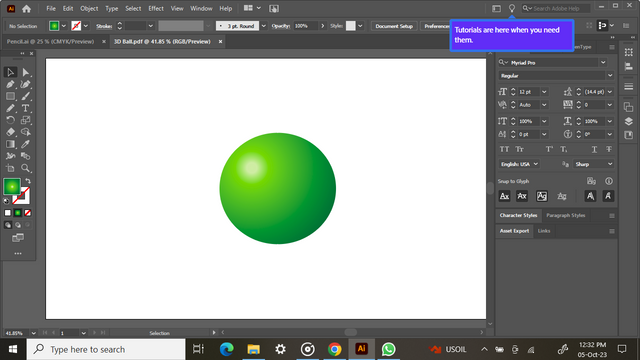Open the Stroke link in control bar
The width and height of the screenshot is (640, 360).
click(104, 26)
